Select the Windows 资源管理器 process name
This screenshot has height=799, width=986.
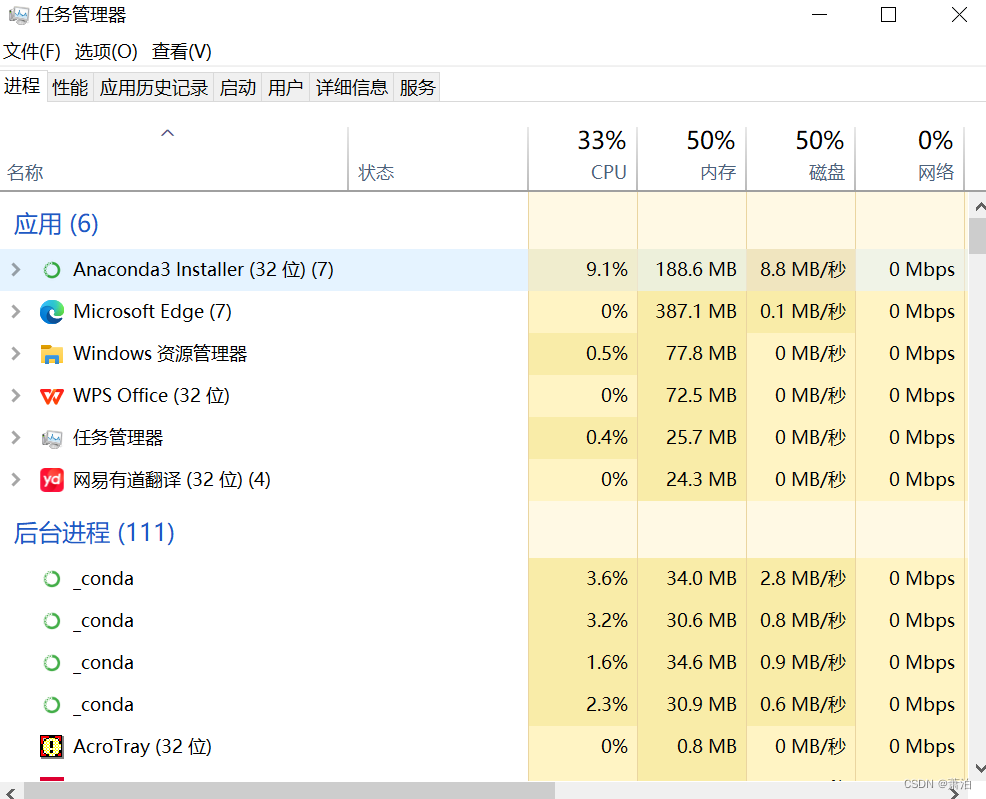tap(160, 354)
